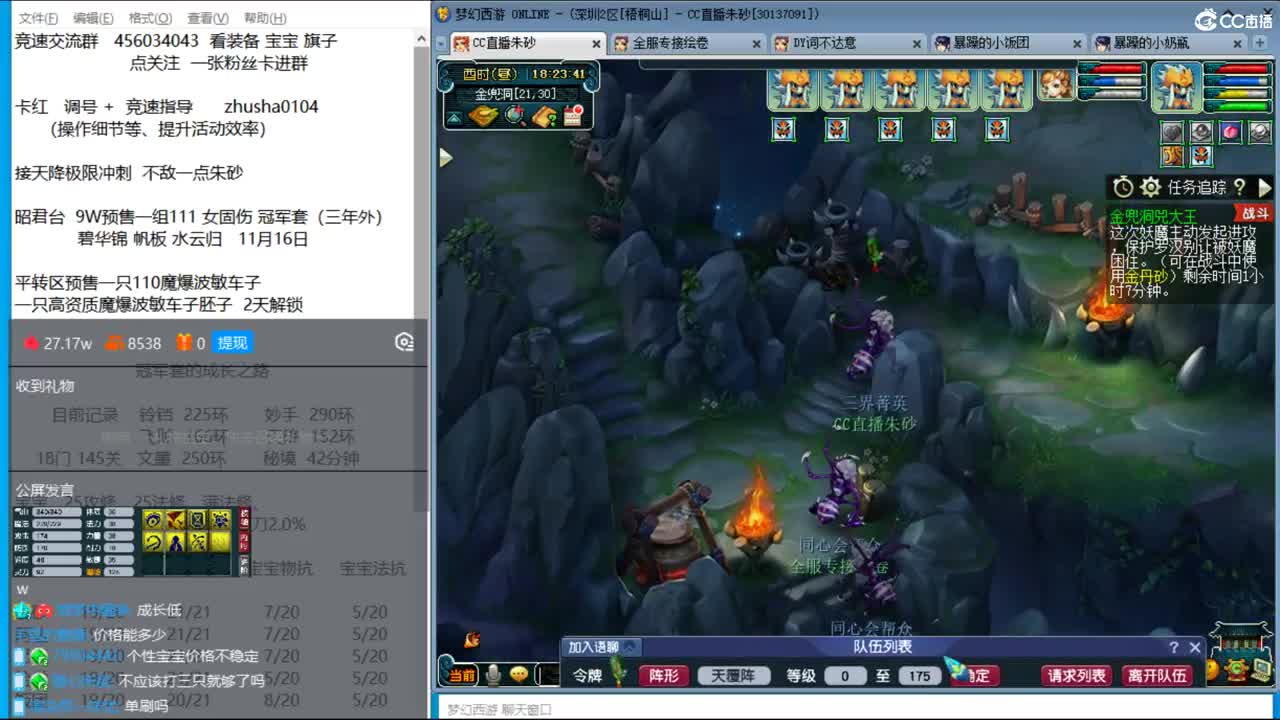The image size is (1280, 720).
Task: Click the buff icon under the fourth team portrait
Action: [943, 129]
